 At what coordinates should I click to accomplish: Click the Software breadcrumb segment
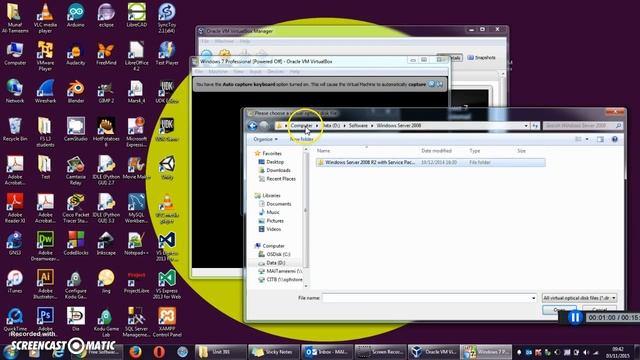pos(358,126)
